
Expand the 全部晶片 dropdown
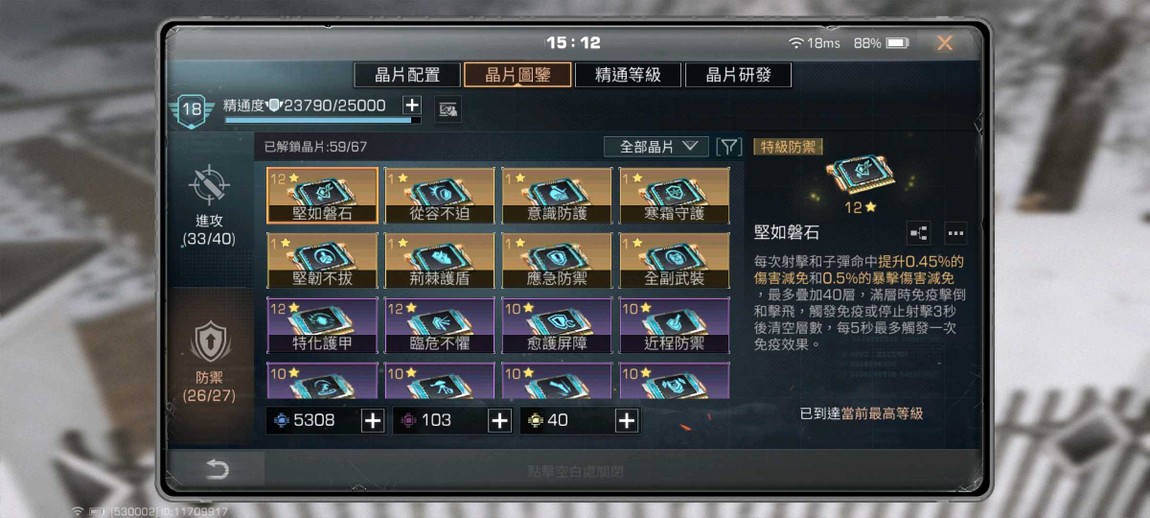point(656,147)
